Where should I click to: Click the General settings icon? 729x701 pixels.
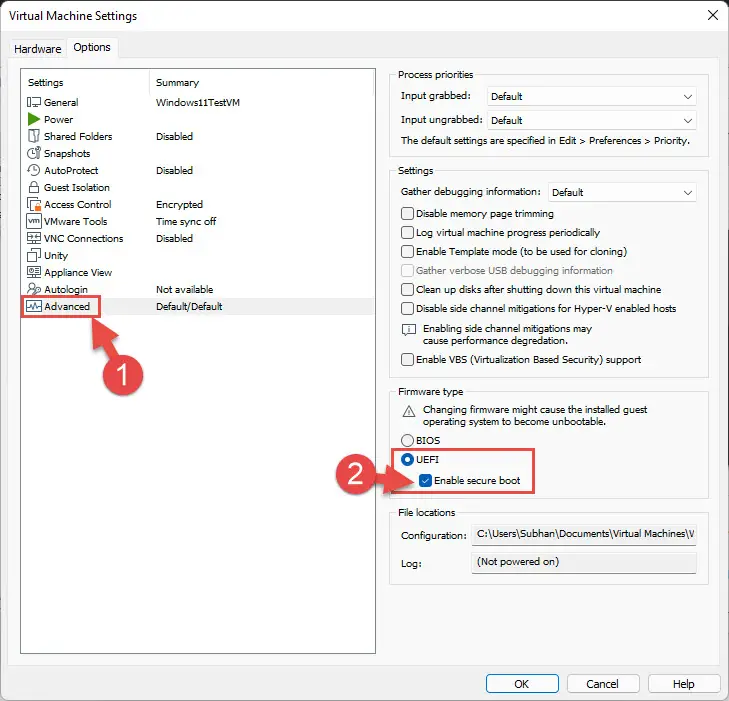33,102
